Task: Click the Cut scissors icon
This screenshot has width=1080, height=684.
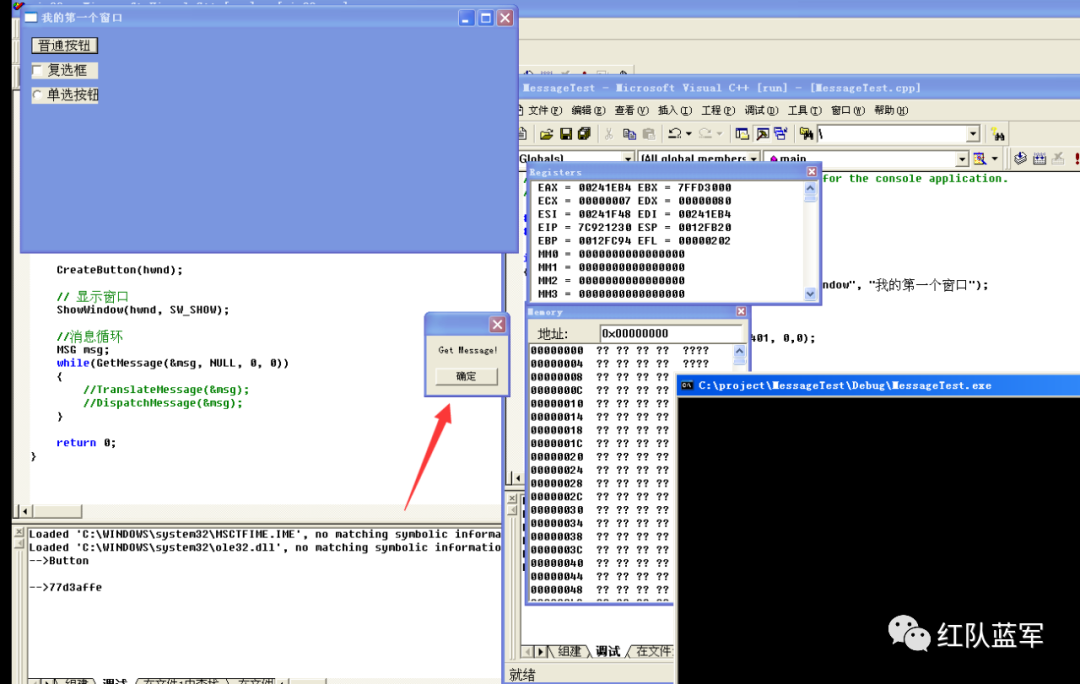Action: point(609,134)
